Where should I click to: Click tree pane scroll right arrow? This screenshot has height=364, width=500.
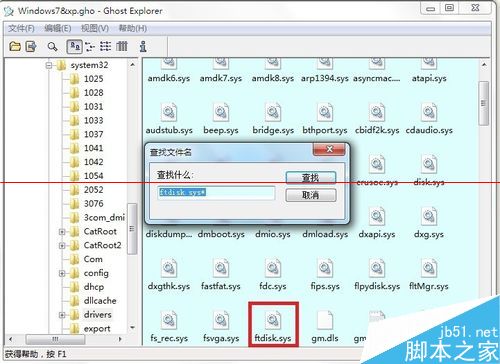(120, 339)
